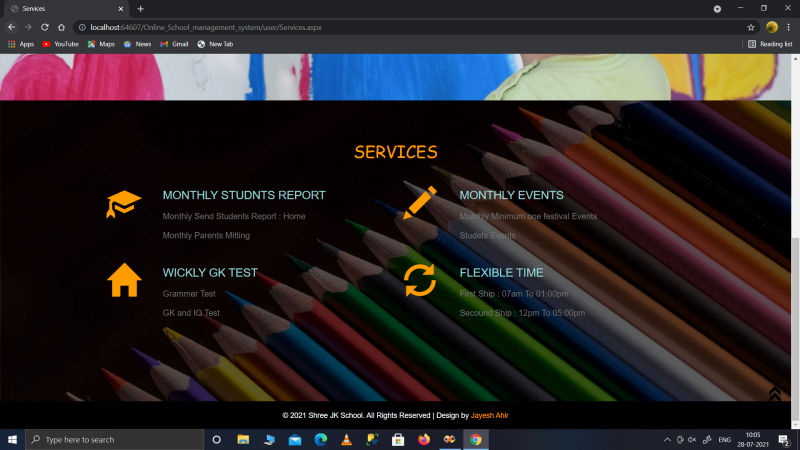800x450 pixels.
Task: Click 'Studets Events' text
Action: (487, 235)
